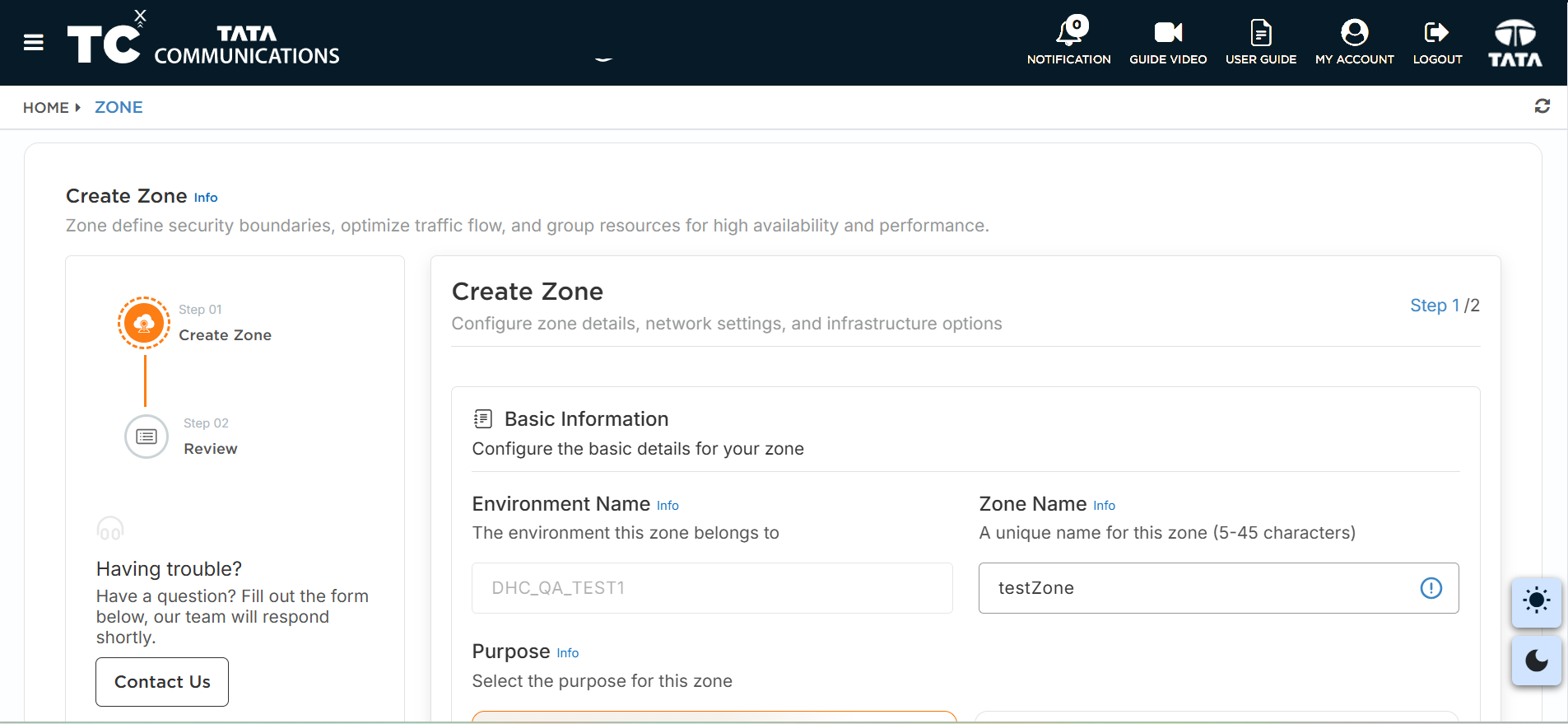Click the Environment Name field DHC_QA_TEST1
Viewport: 1568px width, 724px height.
(x=712, y=588)
